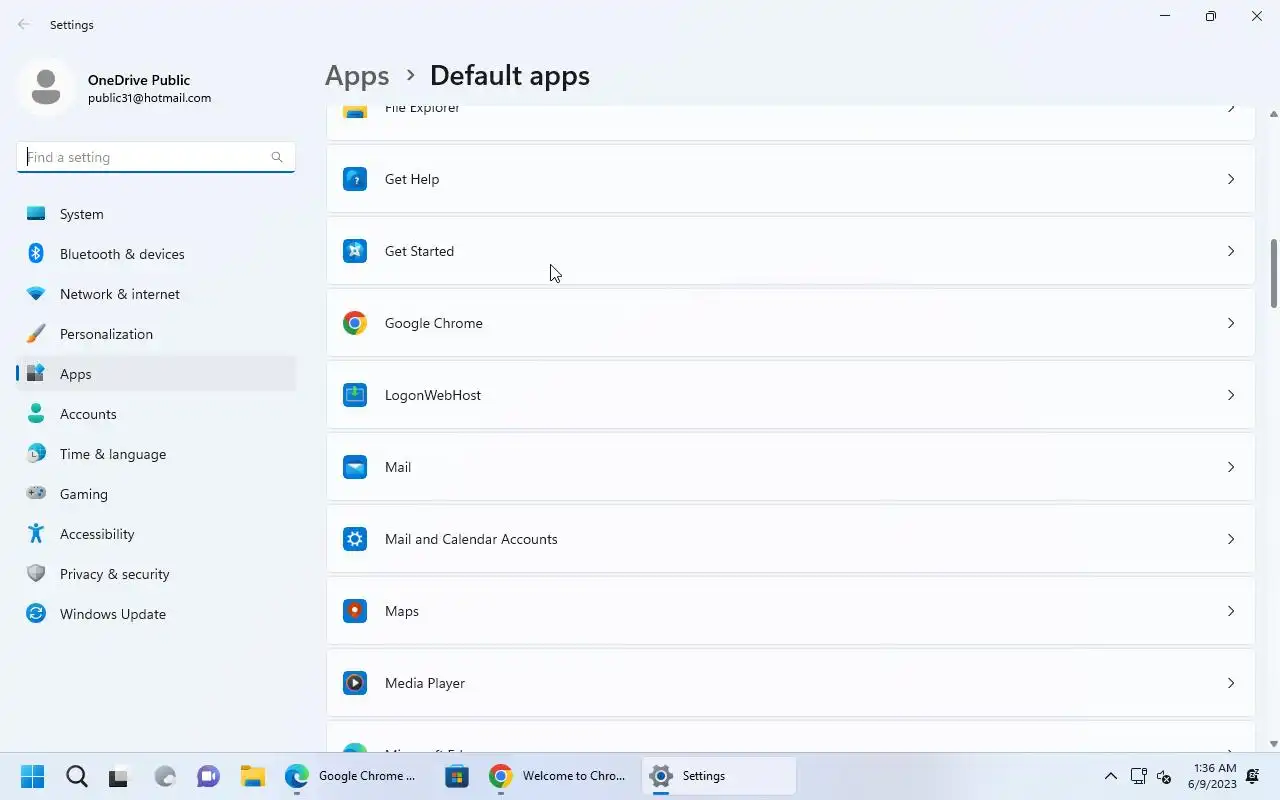Viewport: 1280px width, 800px height.
Task: Click the Google Chrome app name text
Action: pos(434,323)
